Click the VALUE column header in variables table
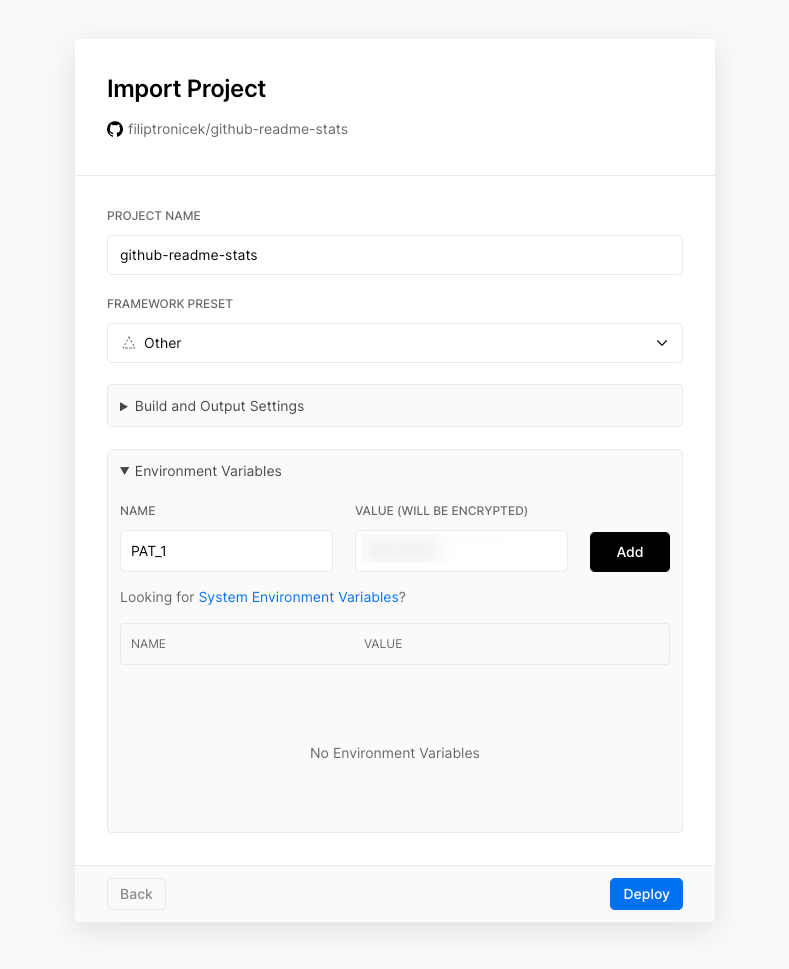789x969 pixels. (x=383, y=644)
